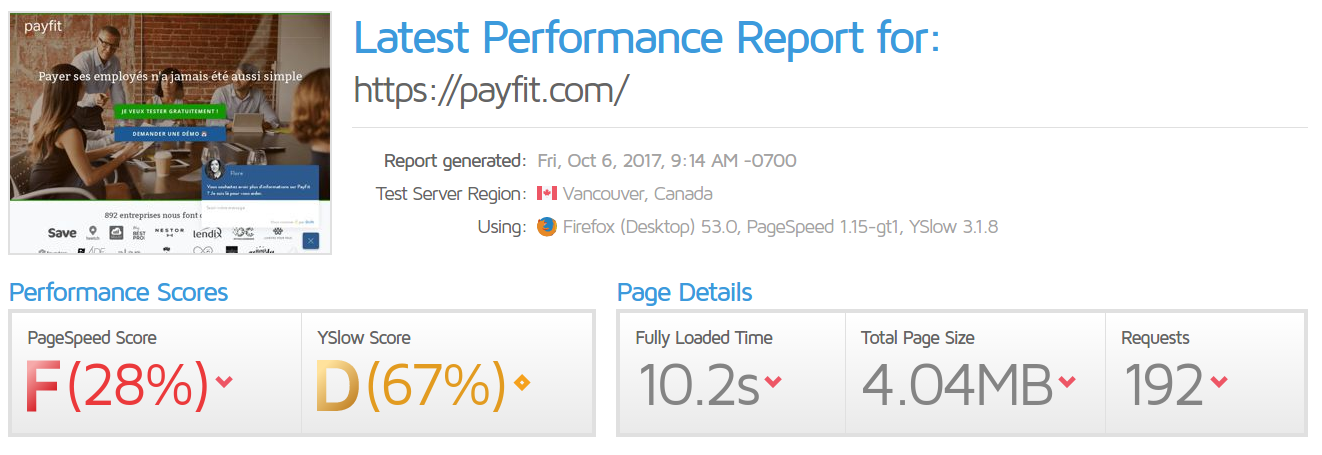Image resolution: width=1322 pixels, height=455 pixels.
Task: Click the red arrow next to 10.2s
Action: coord(773,382)
